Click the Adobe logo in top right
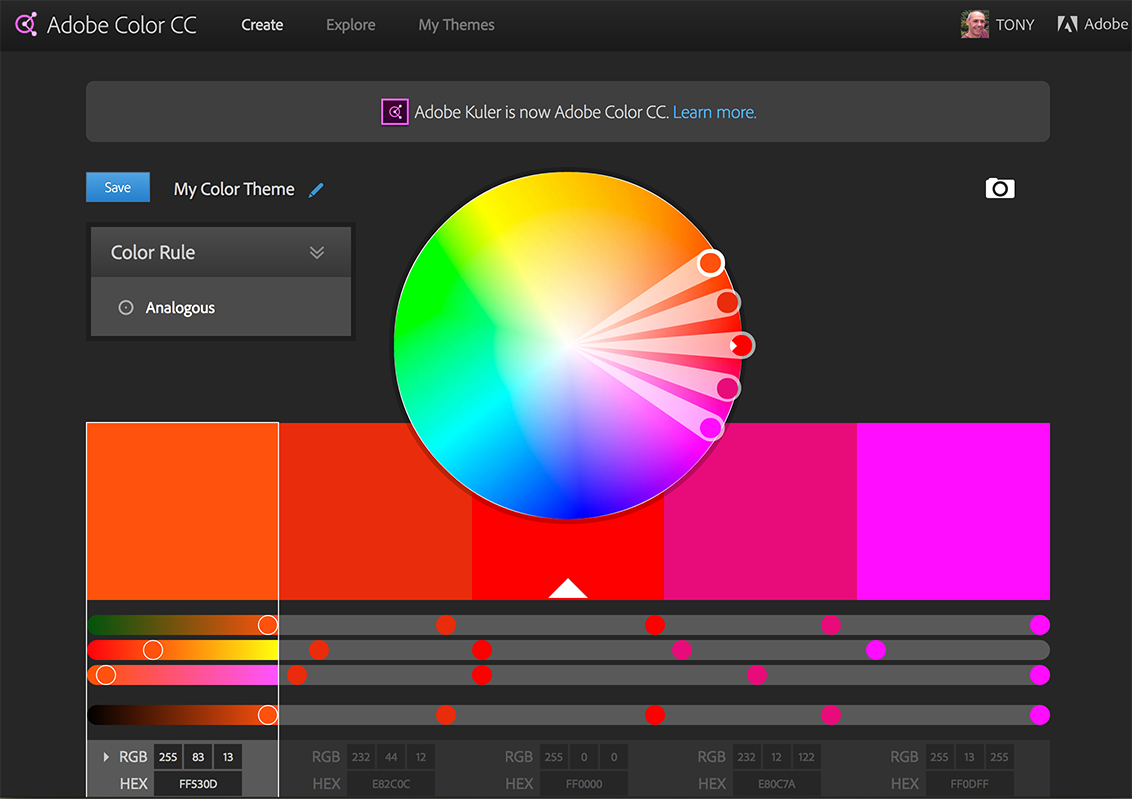 1067,24
